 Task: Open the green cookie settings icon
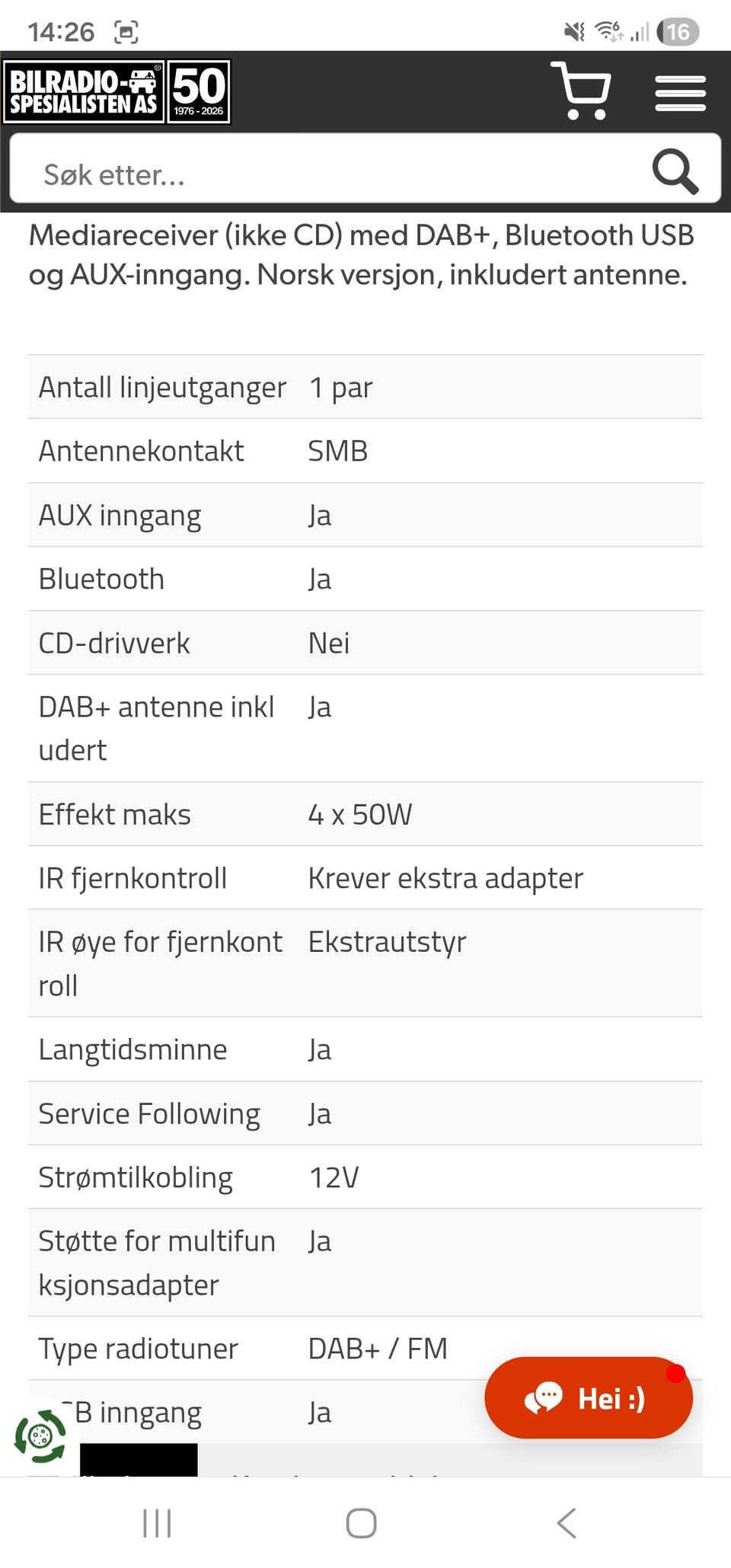coord(40,1436)
